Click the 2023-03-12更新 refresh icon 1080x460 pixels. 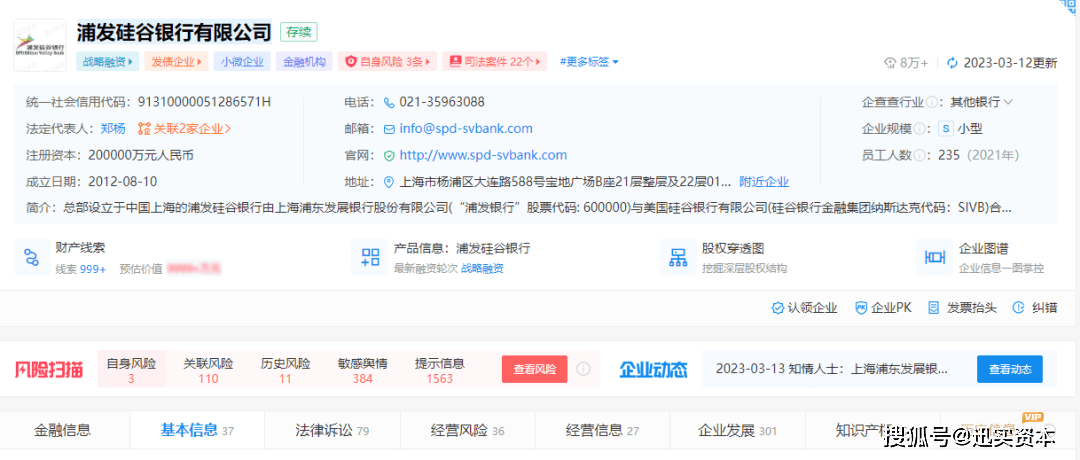[952, 63]
